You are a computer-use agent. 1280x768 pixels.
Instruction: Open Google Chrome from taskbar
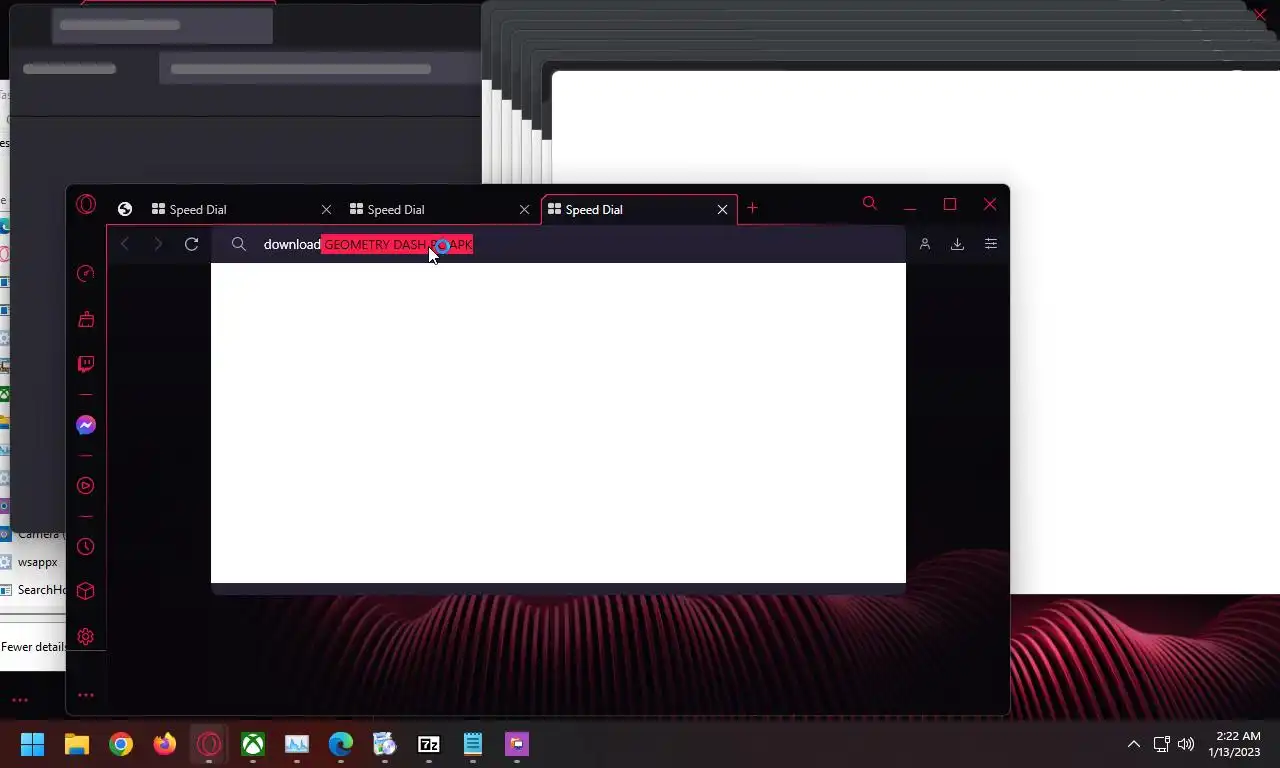tap(121, 744)
